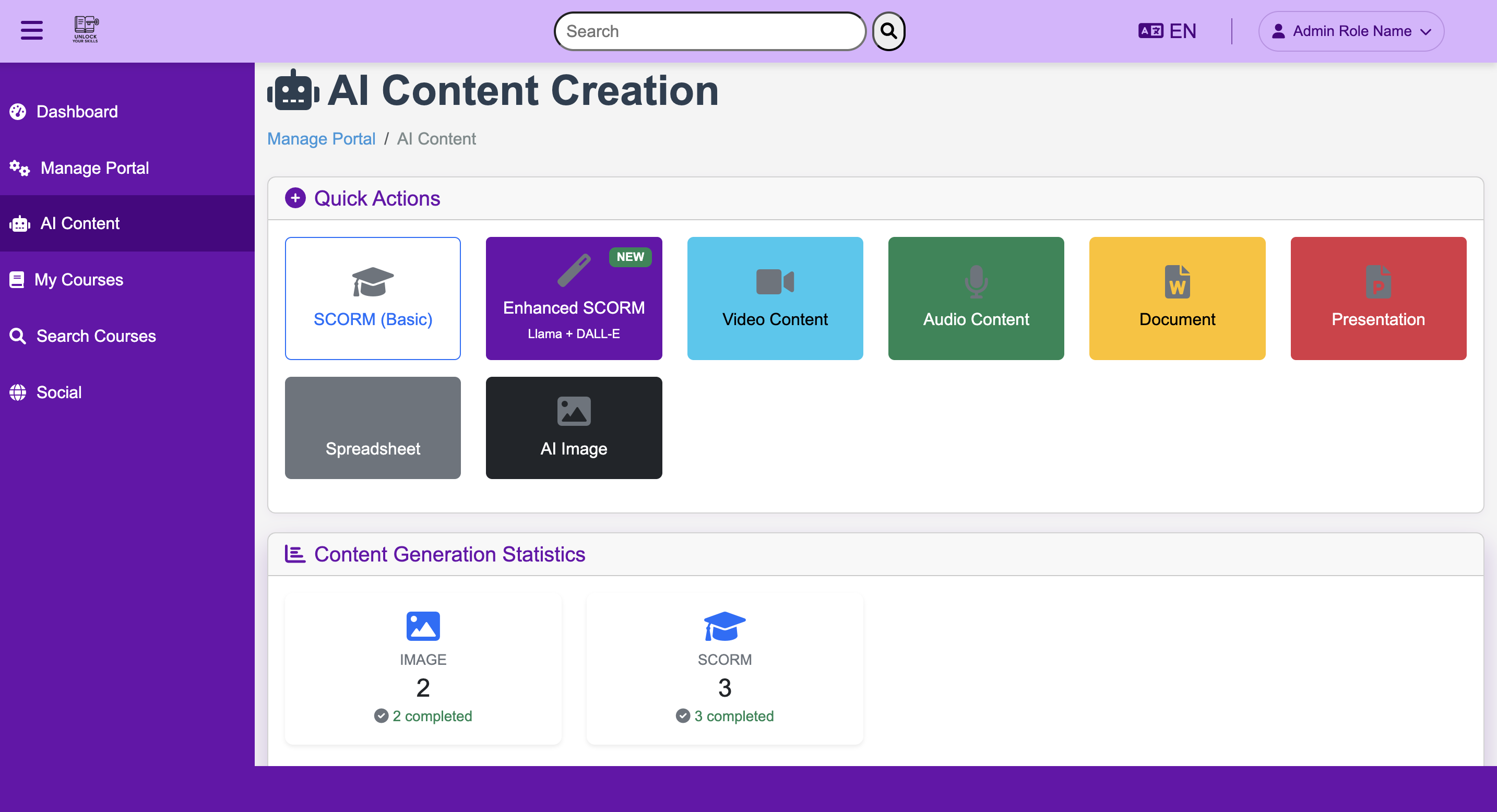The image size is (1497, 812).
Task: Click the search button beside the search bar
Action: pos(888,31)
